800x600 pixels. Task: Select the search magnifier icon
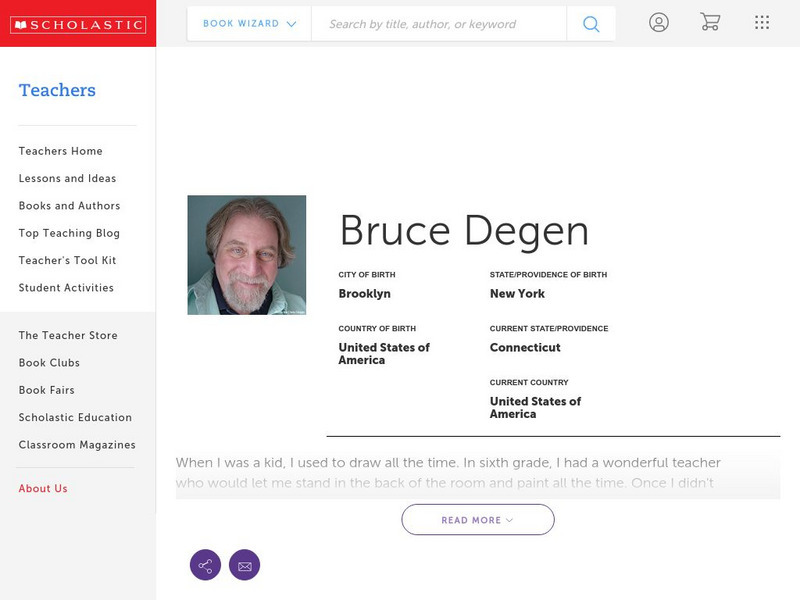(590, 22)
